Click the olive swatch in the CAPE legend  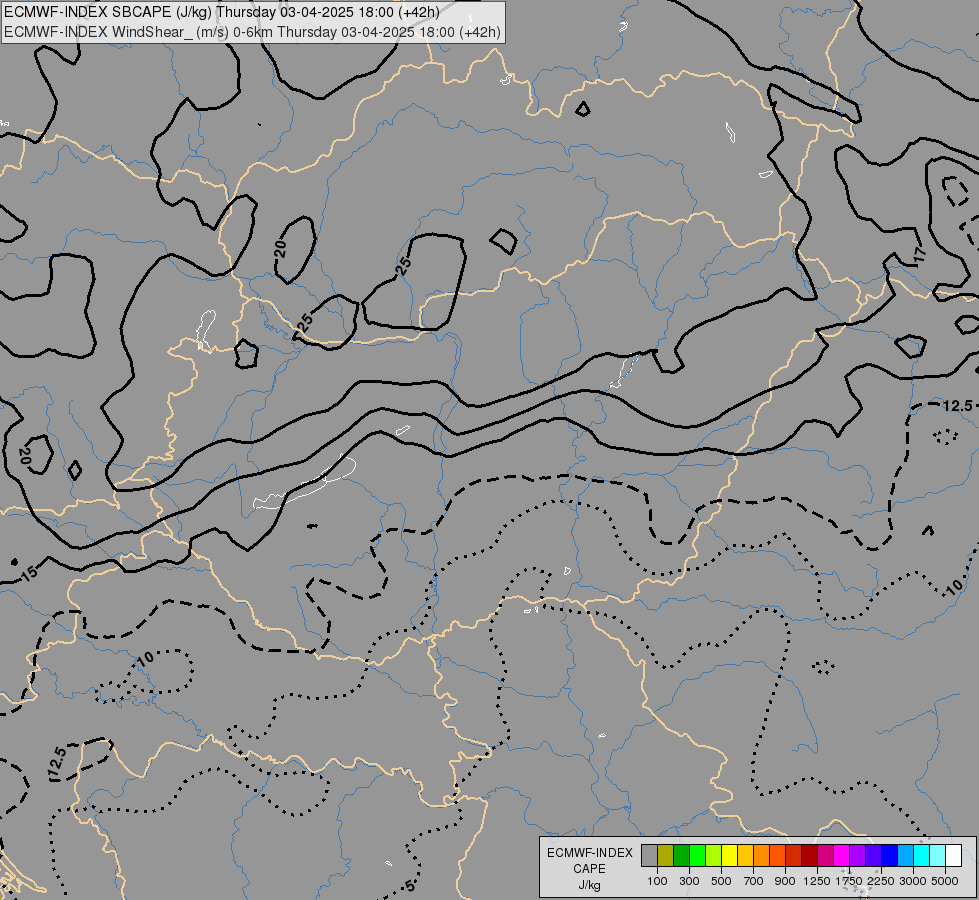pyautogui.click(x=666, y=855)
